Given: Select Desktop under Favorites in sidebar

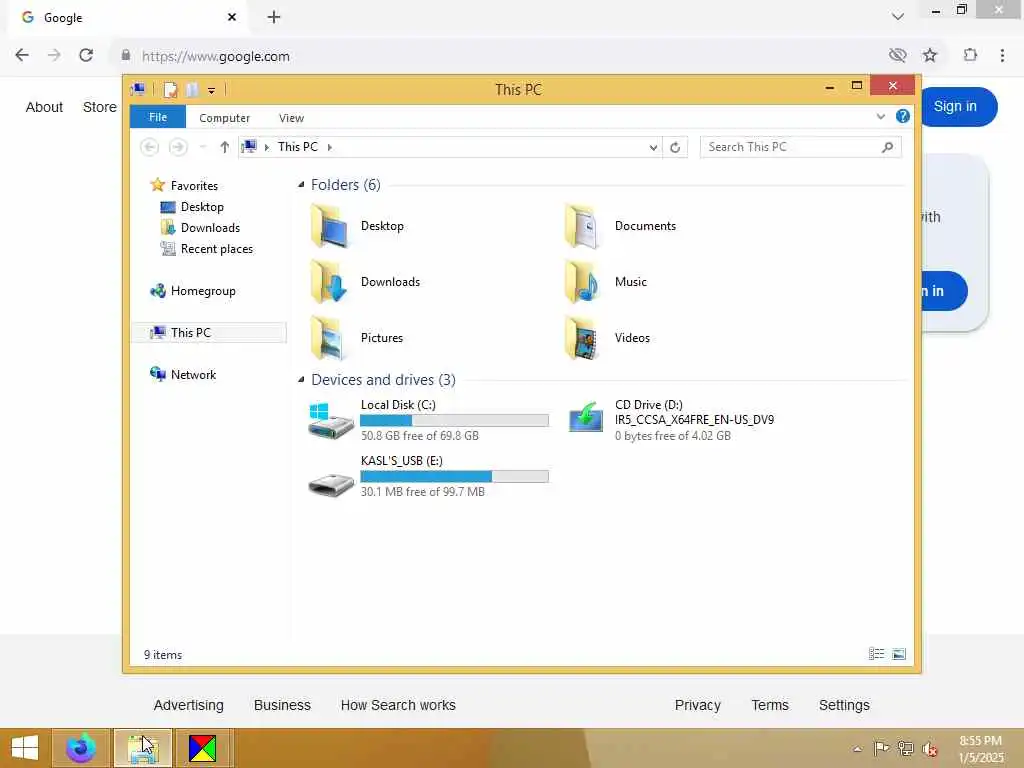Looking at the screenshot, I should (x=202, y=207).
